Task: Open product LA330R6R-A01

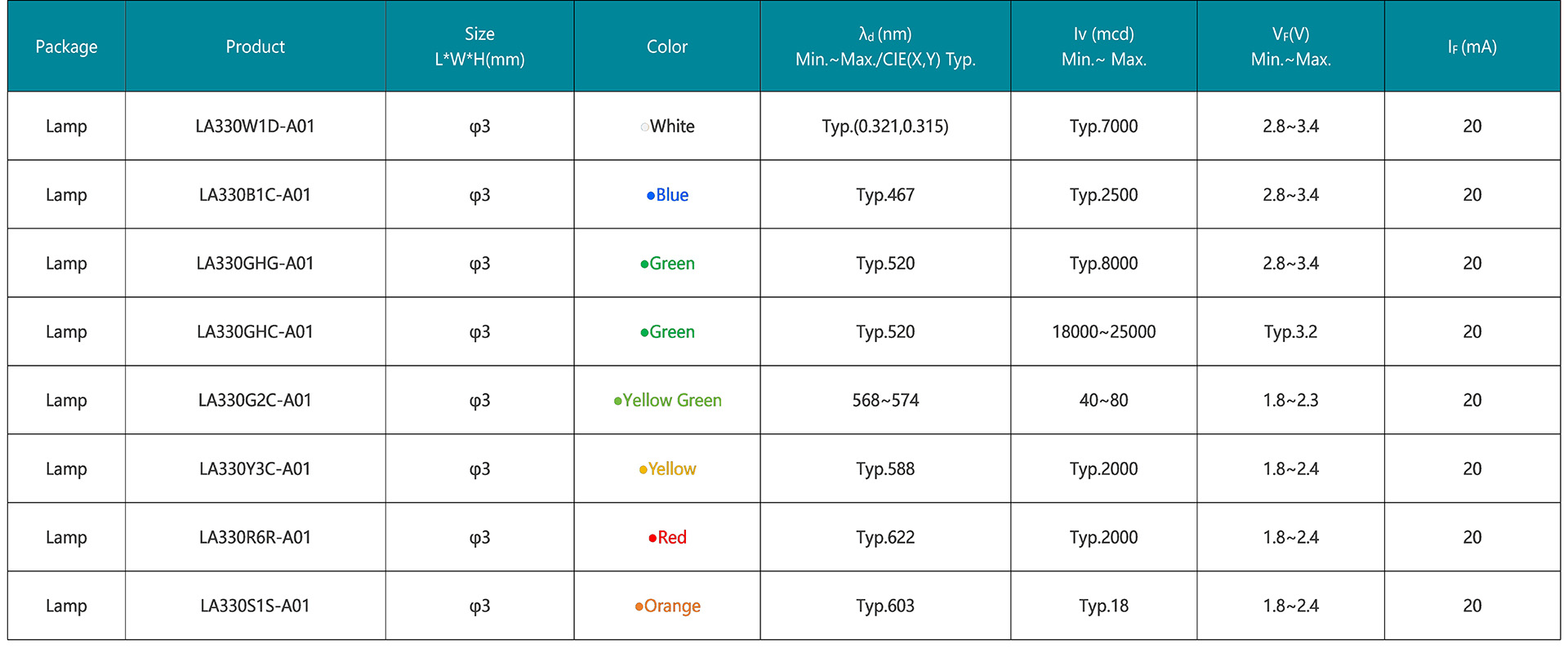Action: (x=255, y=538)
